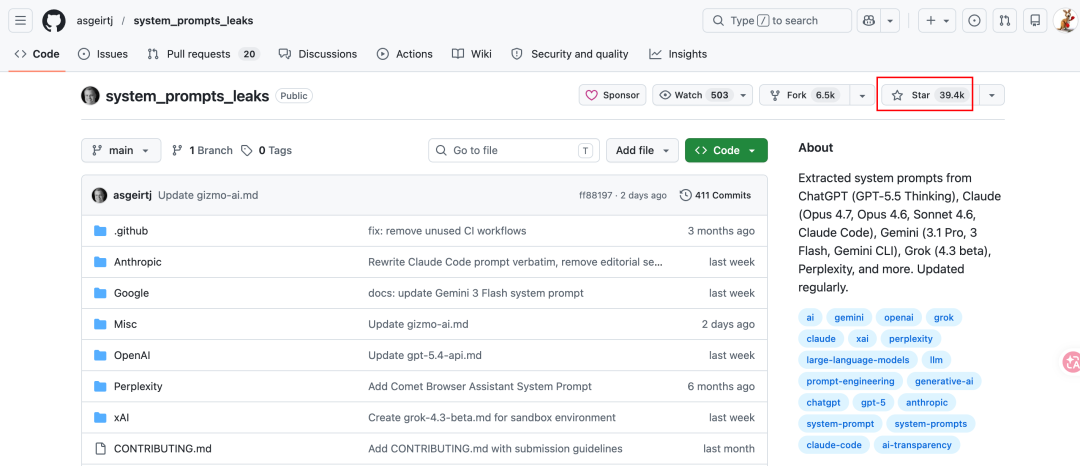Click the CONTRIBUTING.md file icon
The height and width of the screenshot is (466, 1080).
point(101,448)
